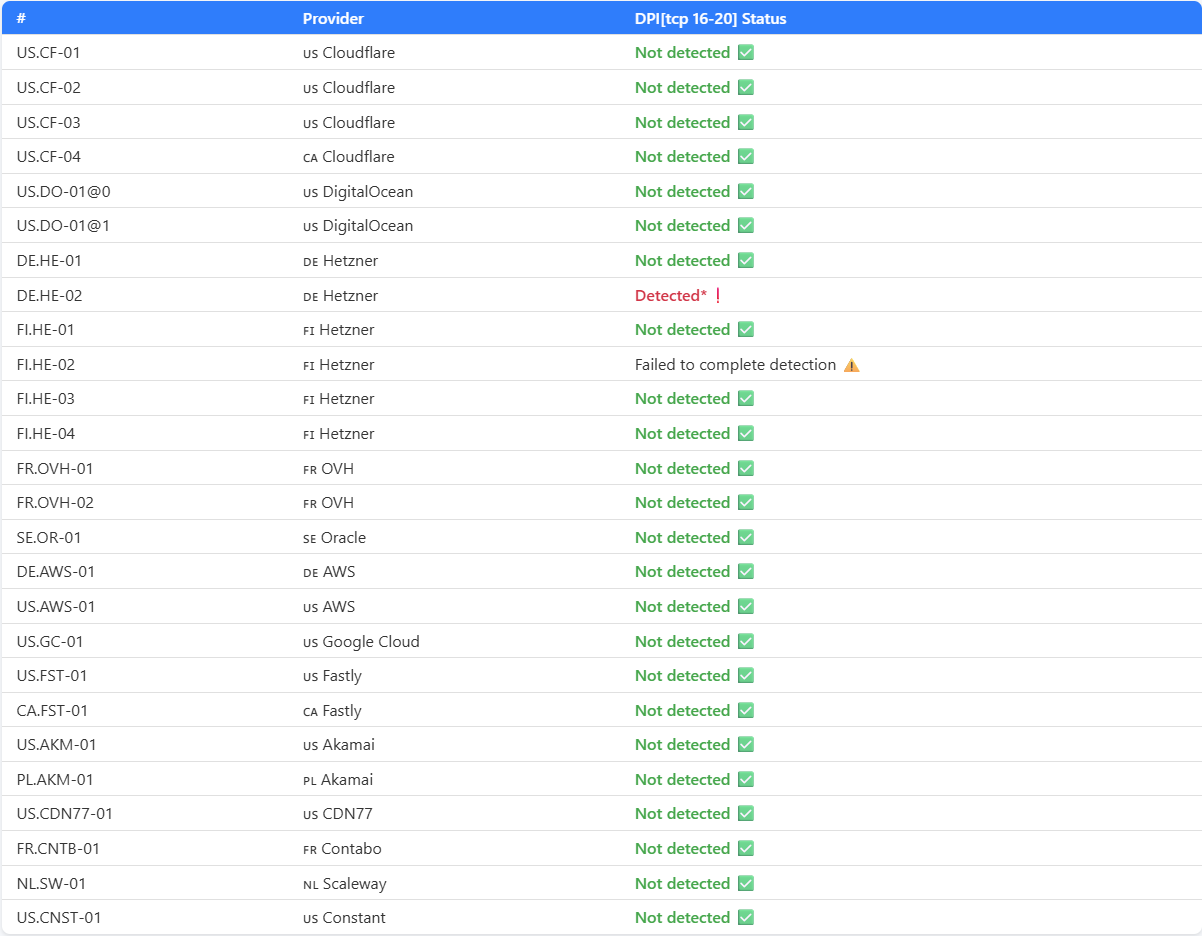1202x936 pixels.
Task: Select the FR.CNTB-01 identifier cell
Action: pos(58,849)
